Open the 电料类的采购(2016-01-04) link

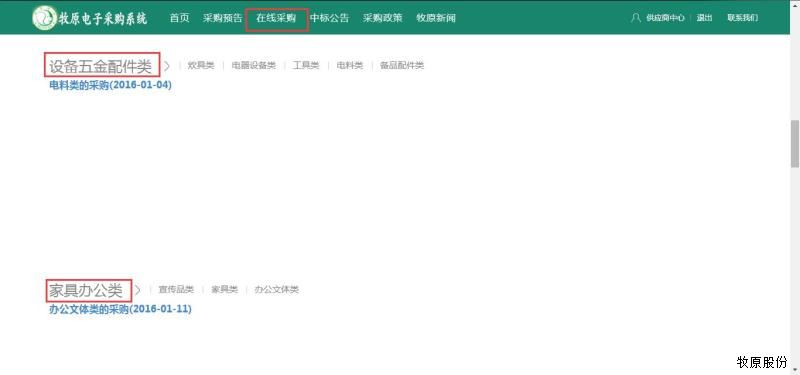pyautogui.click(x=110, y=85)
